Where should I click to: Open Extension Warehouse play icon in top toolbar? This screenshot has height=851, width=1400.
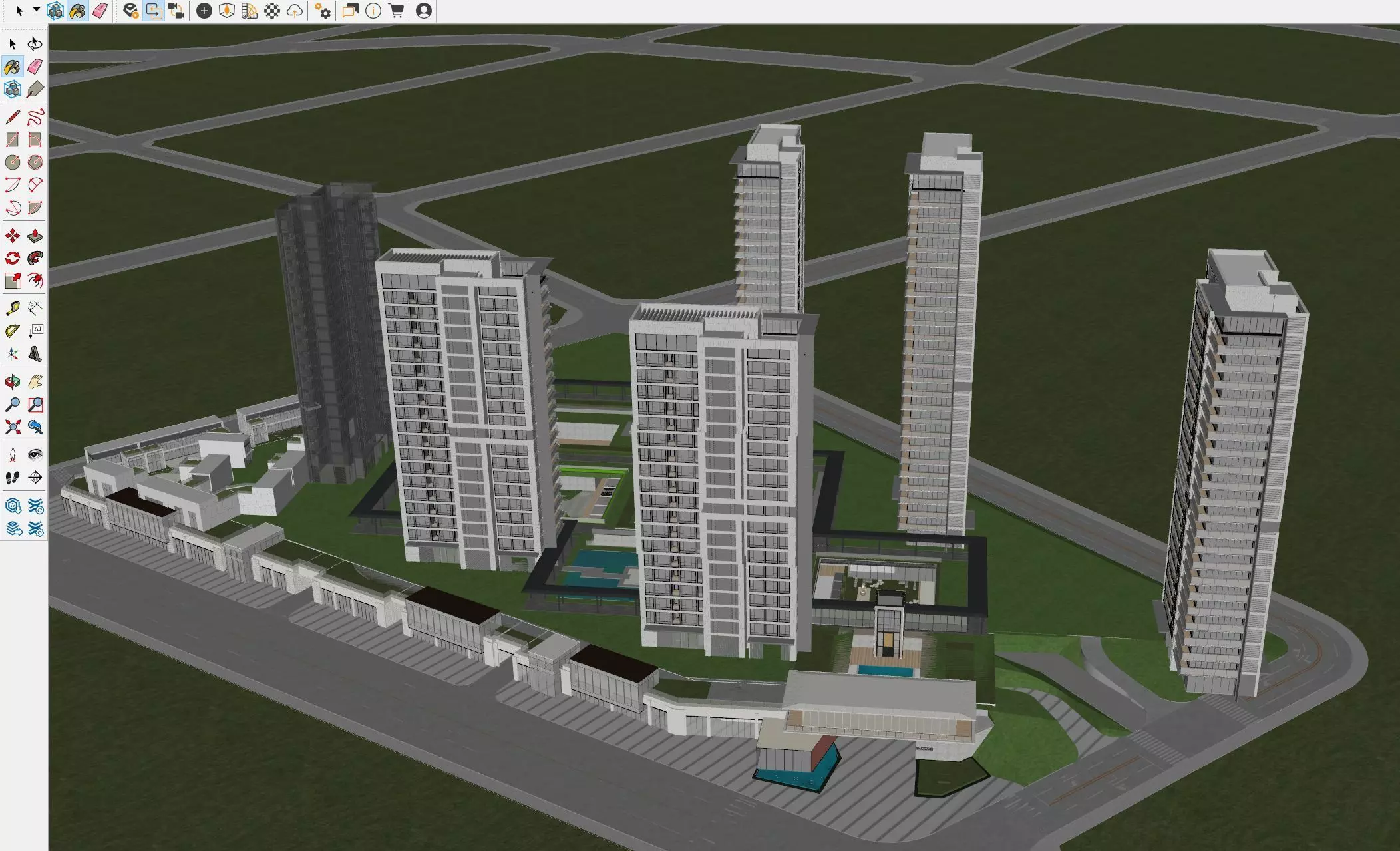coord(130,11)
